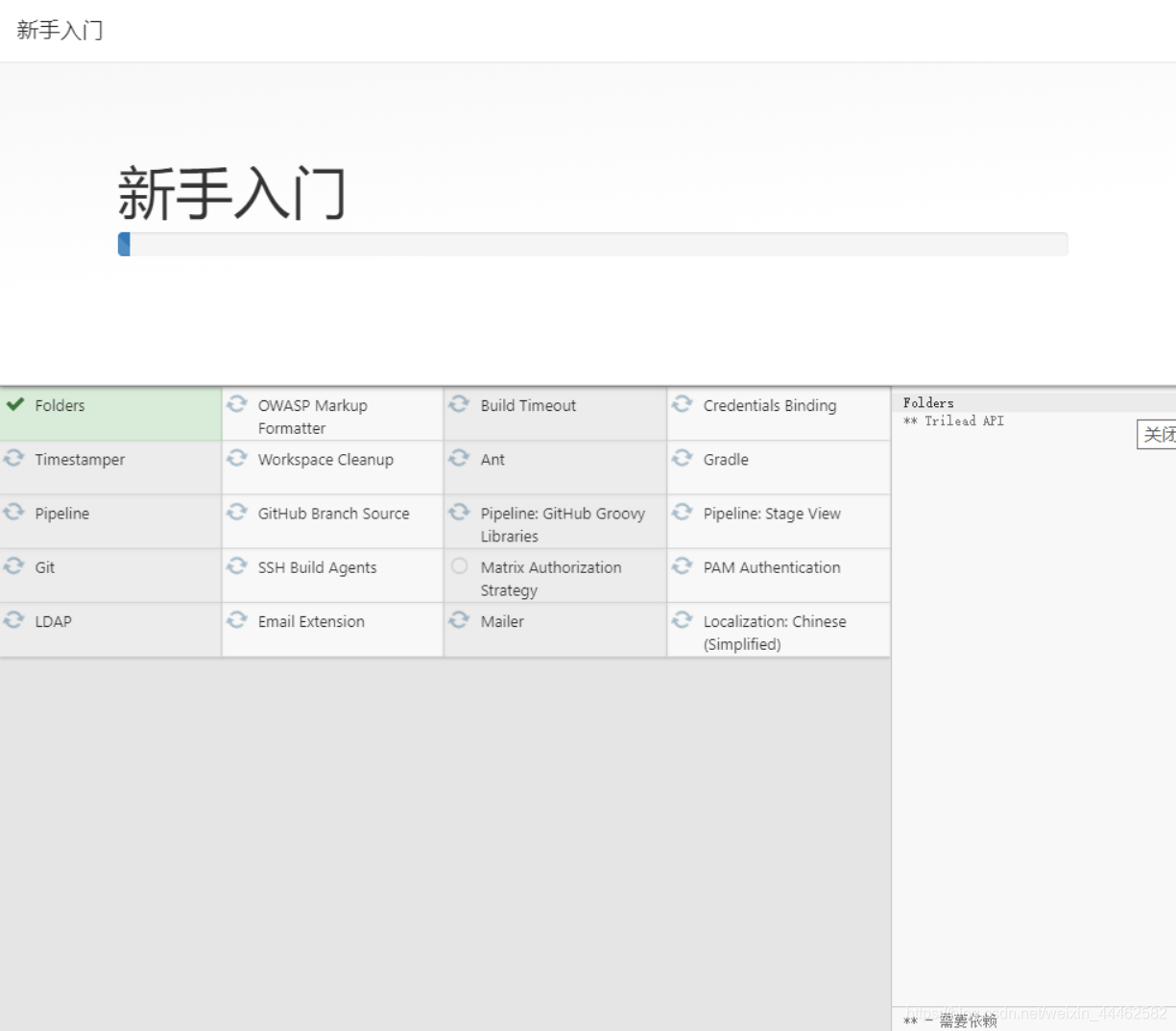Select the Pipeline: Stage View label

[x=772, y=514]
